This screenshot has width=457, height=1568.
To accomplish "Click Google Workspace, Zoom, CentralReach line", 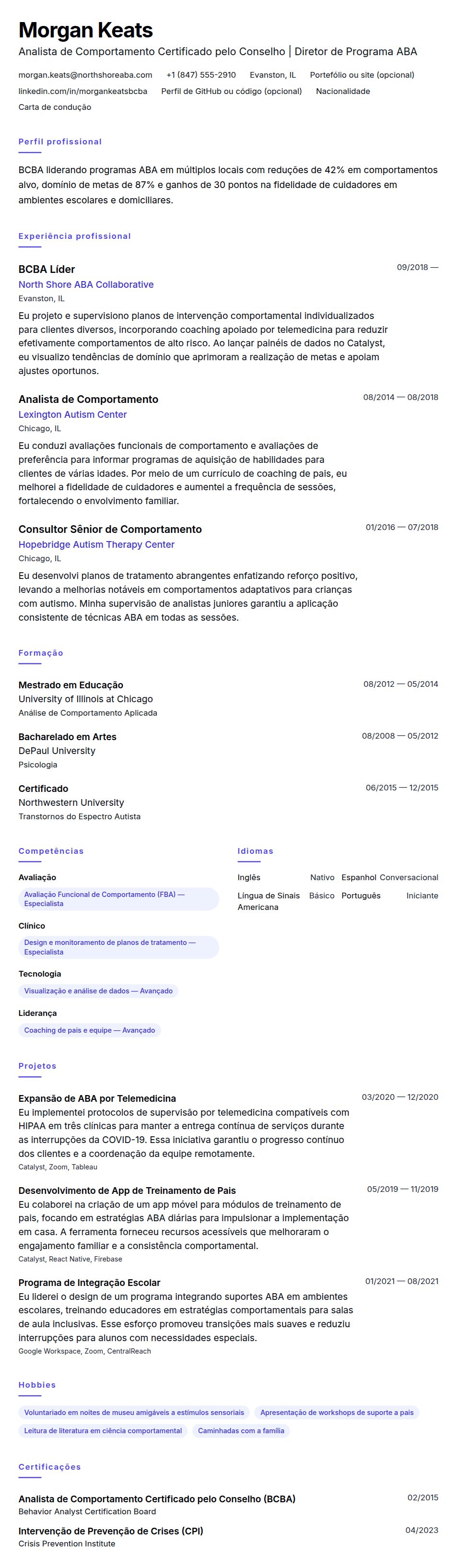I will pos(84,1351).
